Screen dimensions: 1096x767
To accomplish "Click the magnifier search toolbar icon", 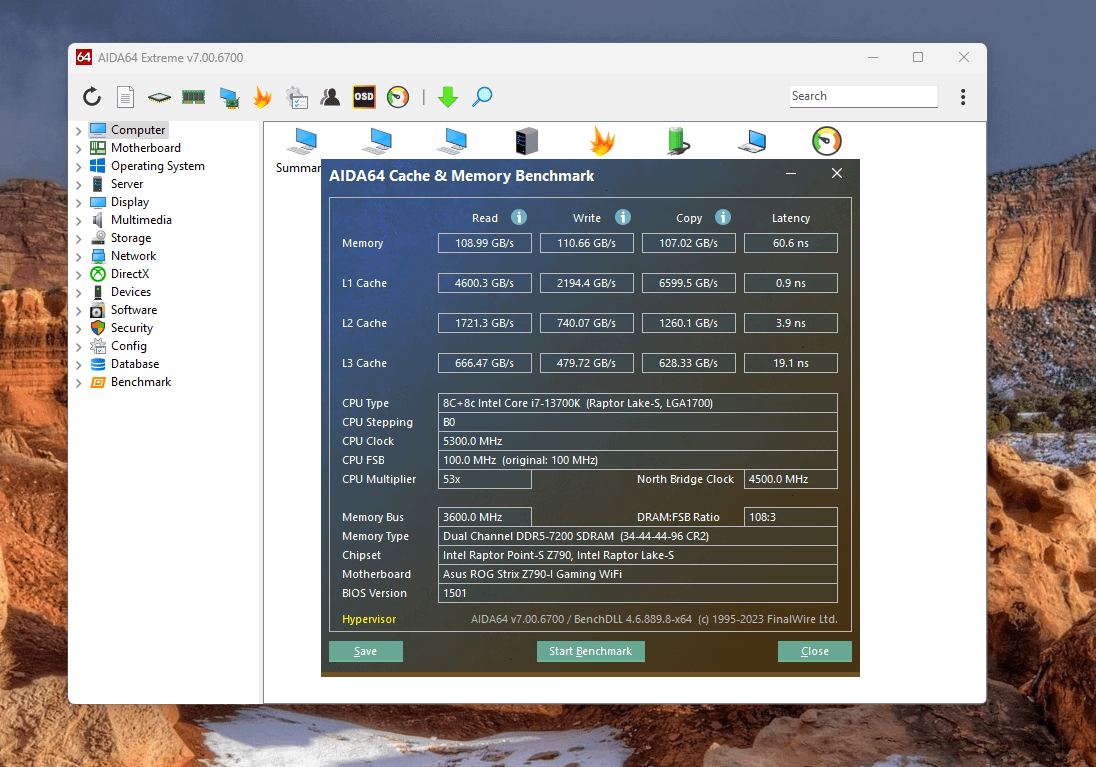I will coord(482,96).
